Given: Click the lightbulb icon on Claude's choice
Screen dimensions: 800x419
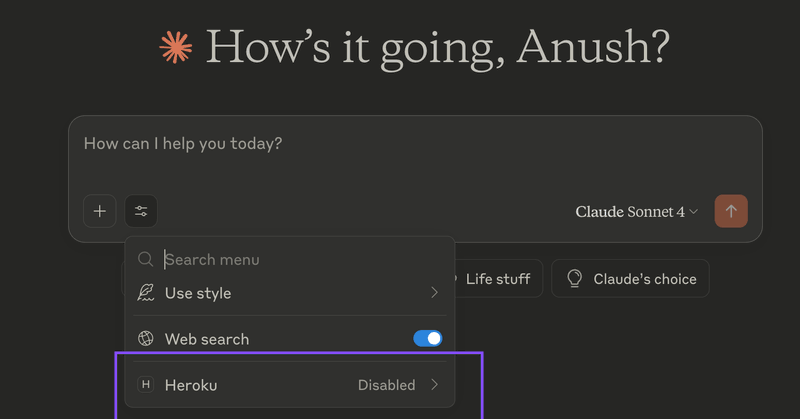Looking at the screenshot, I should pos(574,279).
